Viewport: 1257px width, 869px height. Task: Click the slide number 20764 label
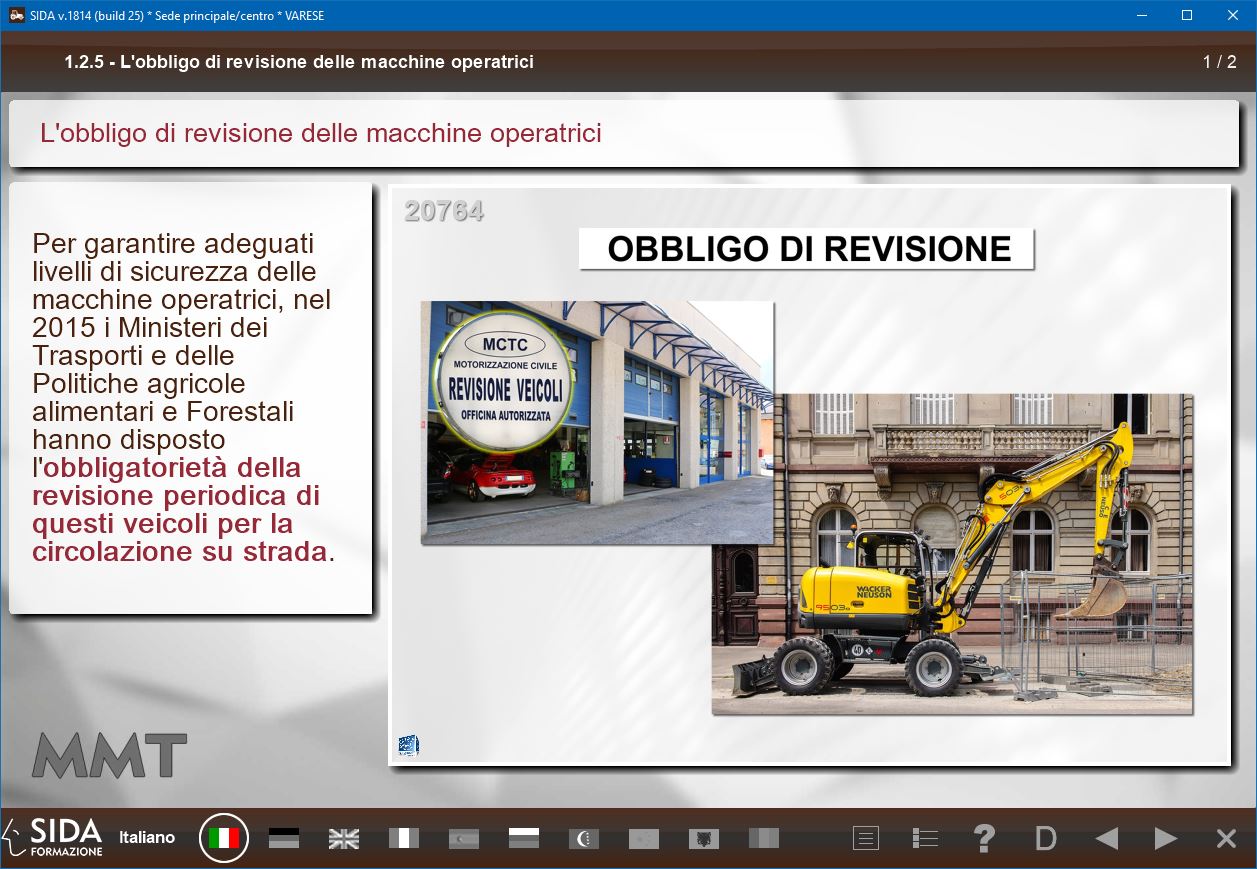coord(444,211)
